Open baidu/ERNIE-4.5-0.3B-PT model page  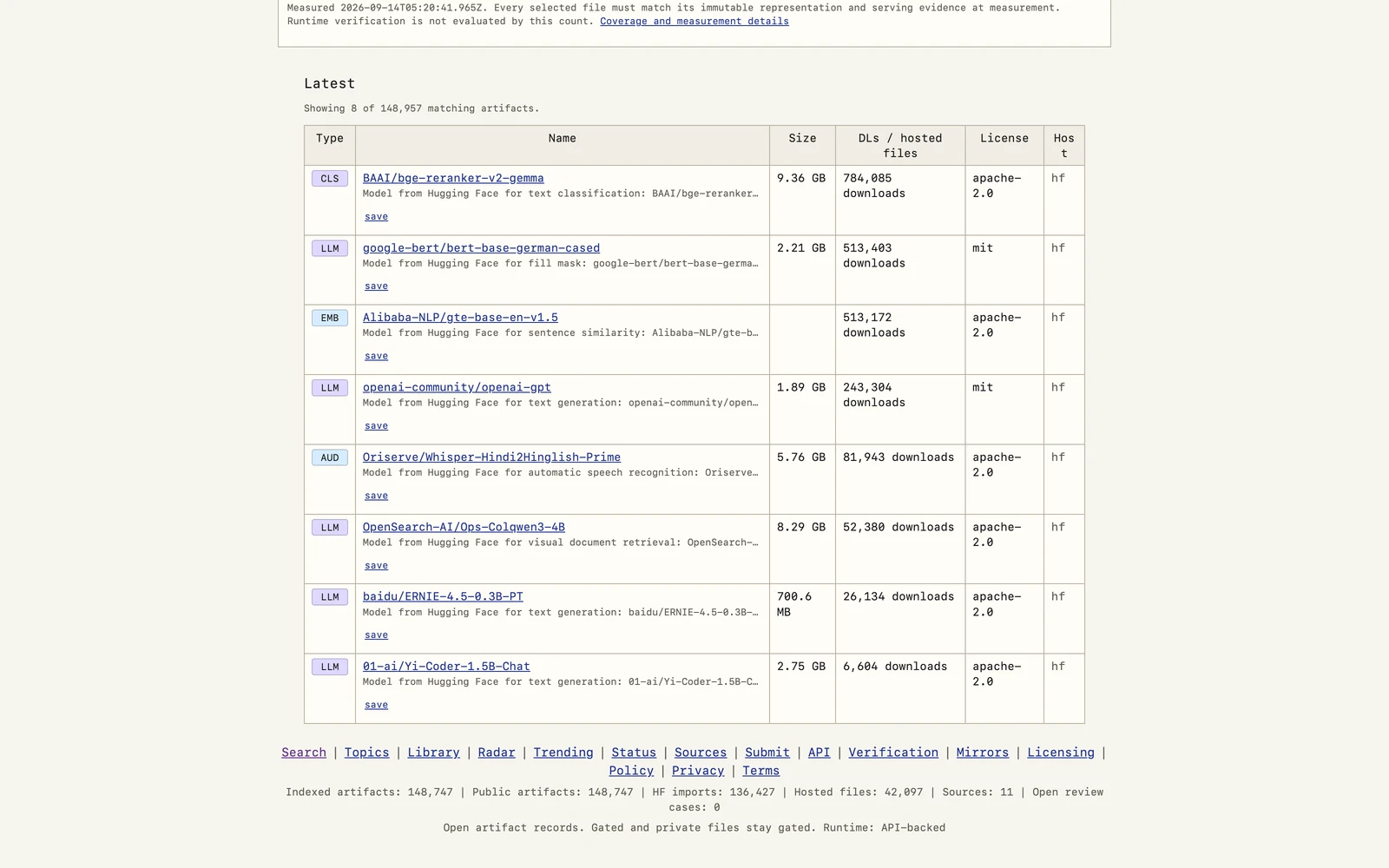[443, 596]
